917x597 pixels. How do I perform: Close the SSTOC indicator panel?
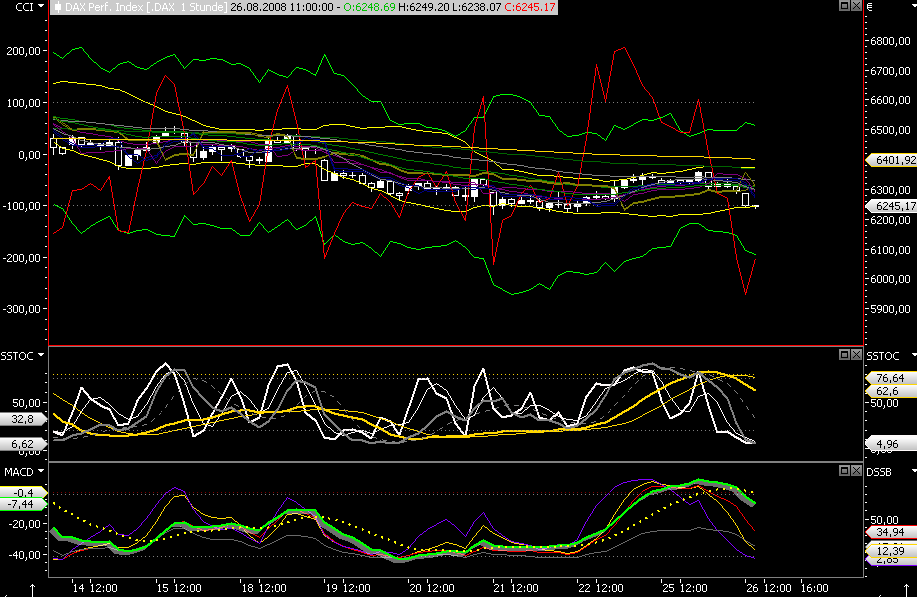(857, 355)
